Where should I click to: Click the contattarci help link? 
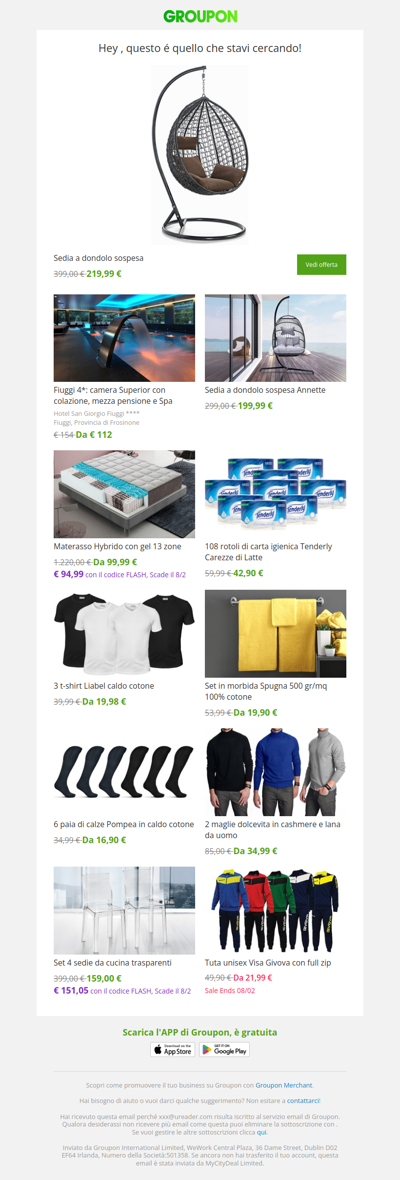click(303, 1100)
